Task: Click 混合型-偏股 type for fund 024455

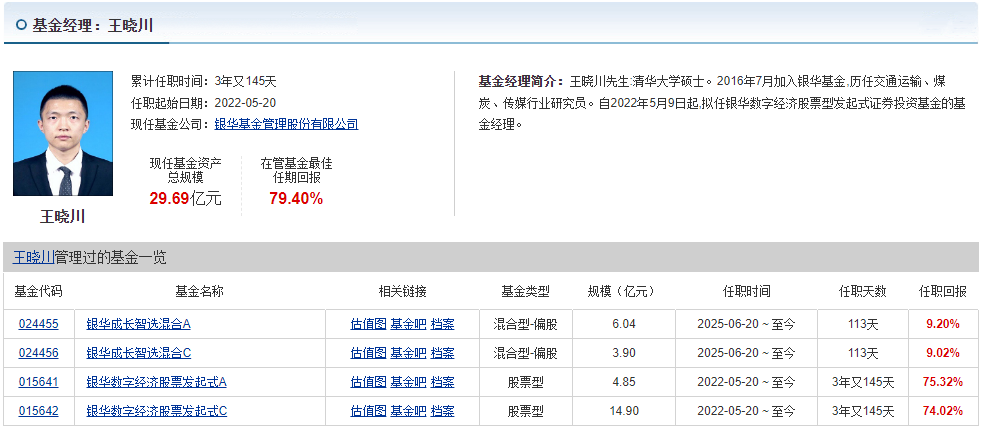Action: click(x=525, y=324)
